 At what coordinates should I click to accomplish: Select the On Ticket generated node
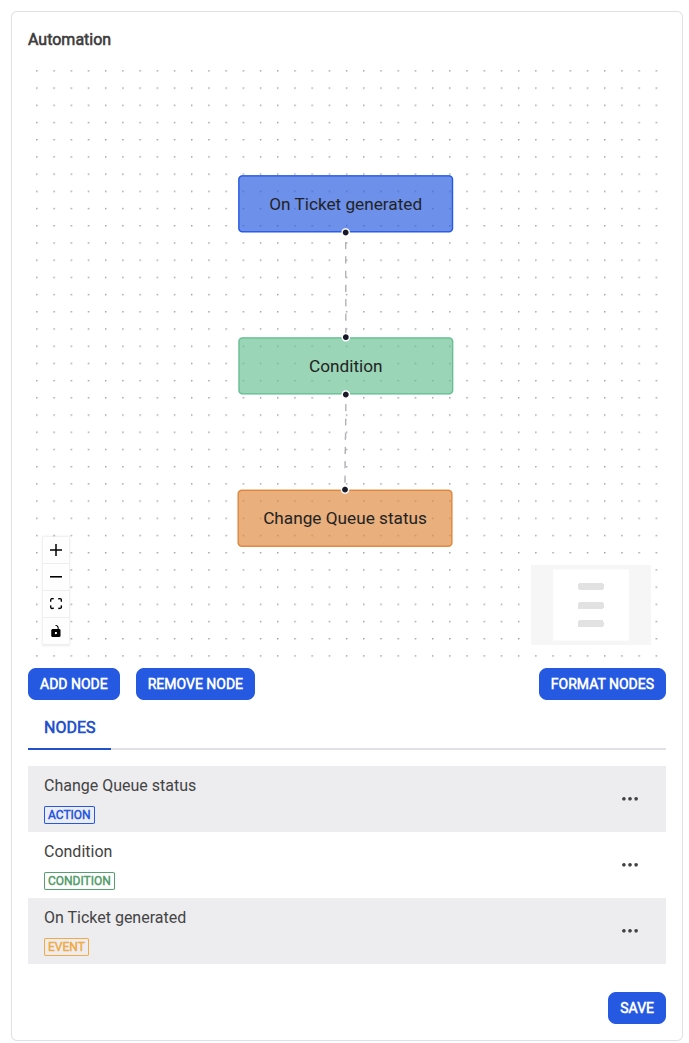click(345, 204)
